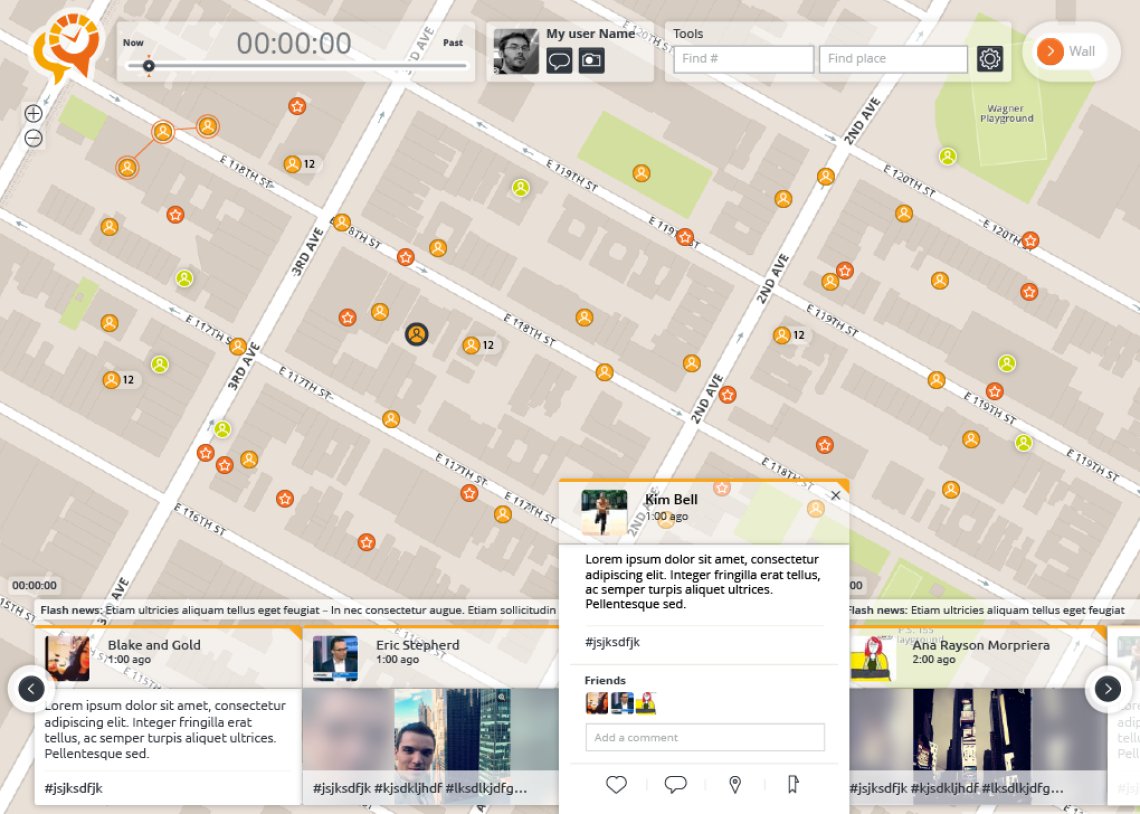
Task: Click the Blake and Gold post title
Action: point(154,645)
